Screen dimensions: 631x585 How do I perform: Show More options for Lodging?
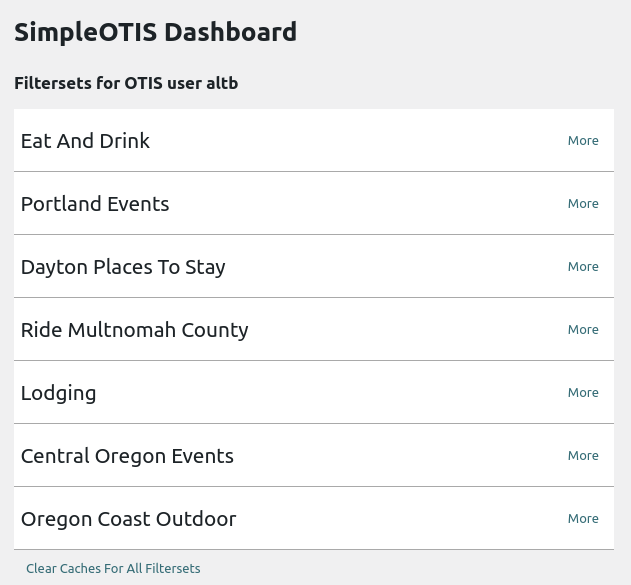click(583, 393)
